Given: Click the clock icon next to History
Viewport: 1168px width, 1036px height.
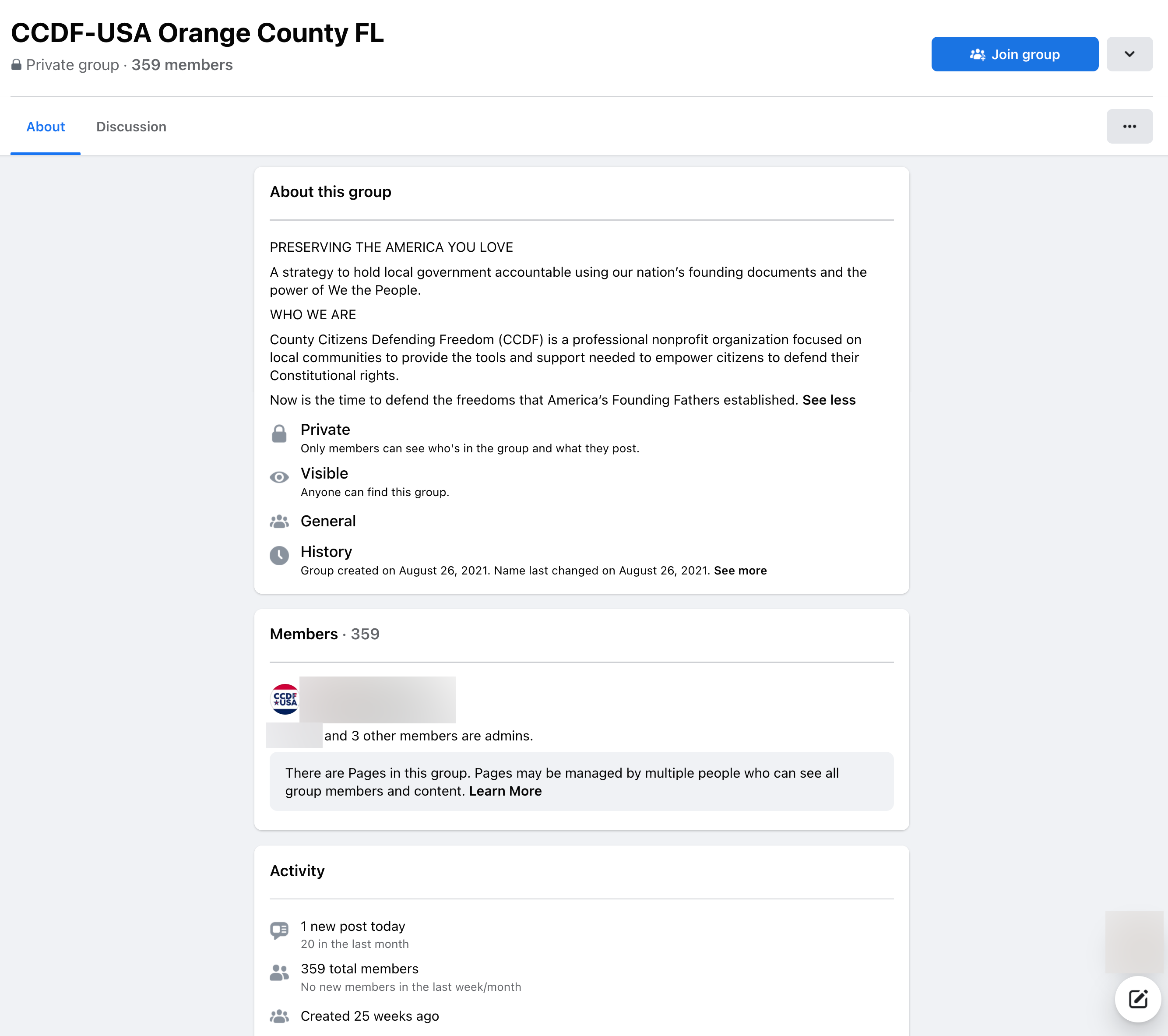Looking at the screenshot, I should point(279,555).
